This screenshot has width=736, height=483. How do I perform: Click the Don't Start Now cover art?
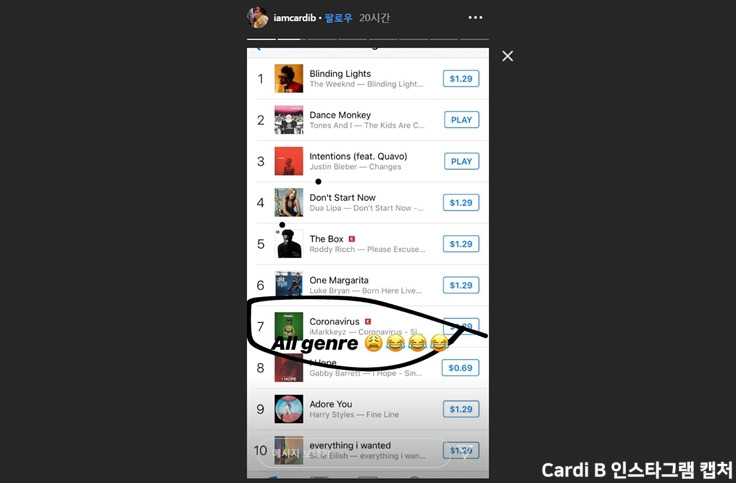coord(289,202)
